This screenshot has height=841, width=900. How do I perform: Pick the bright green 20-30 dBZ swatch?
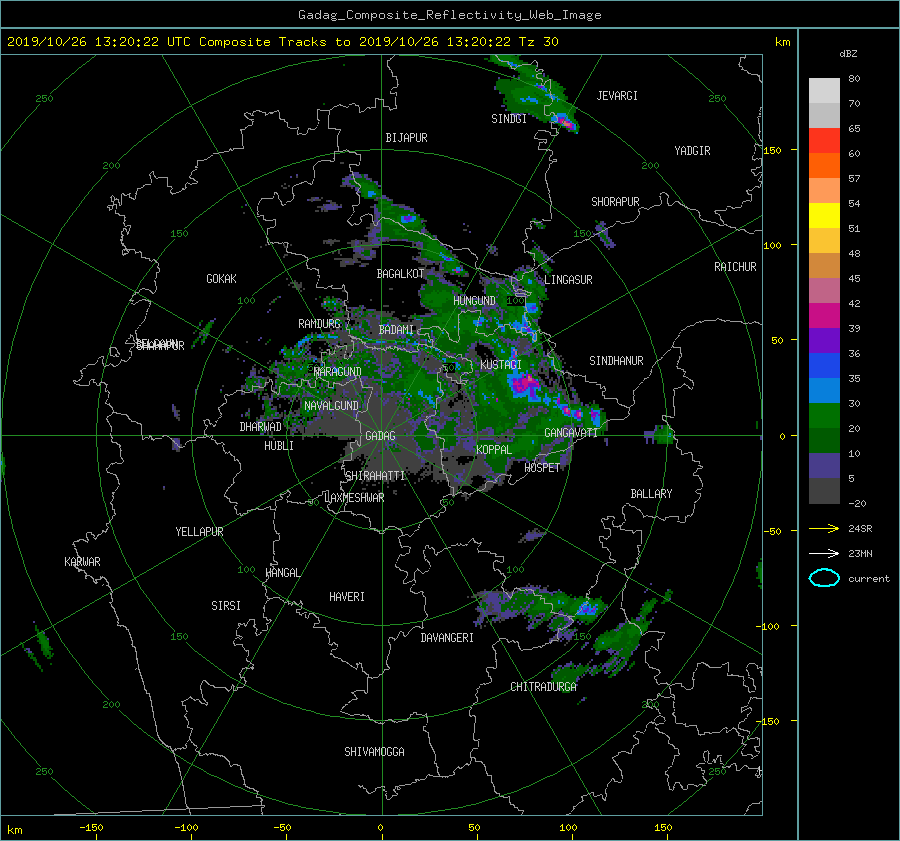coord(824,416)
